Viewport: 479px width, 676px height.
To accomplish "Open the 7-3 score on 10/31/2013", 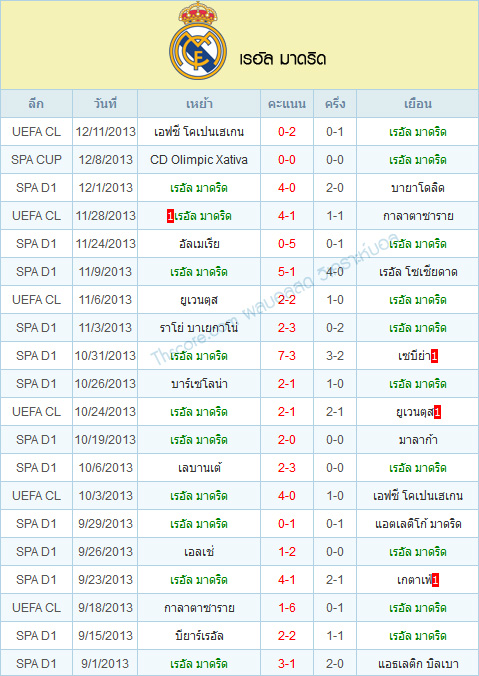I will [x=287, y=356].
